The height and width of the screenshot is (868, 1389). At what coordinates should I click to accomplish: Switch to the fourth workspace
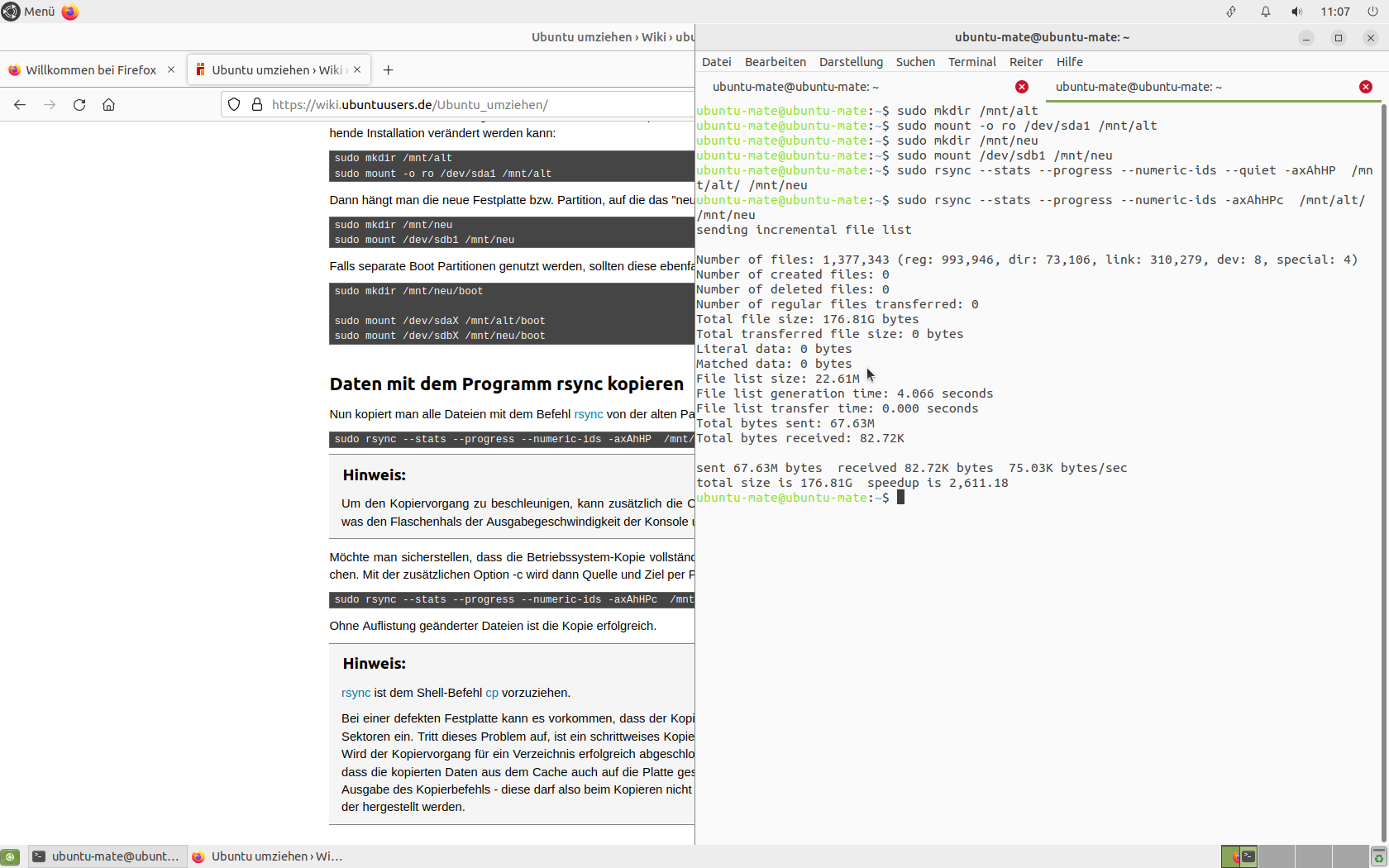pos(1350,856)
